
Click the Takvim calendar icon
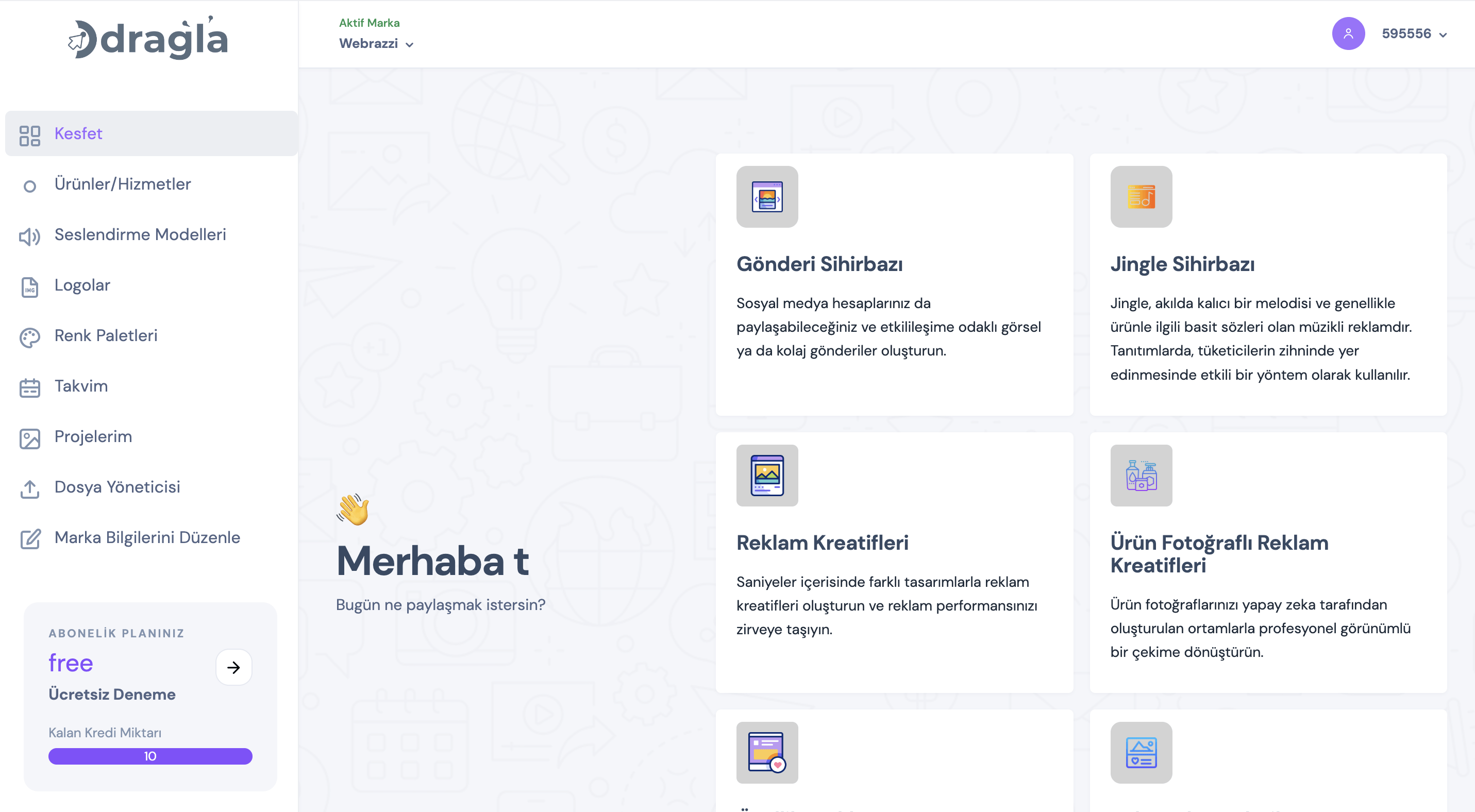pyautogui.click(x=29, y=387)
